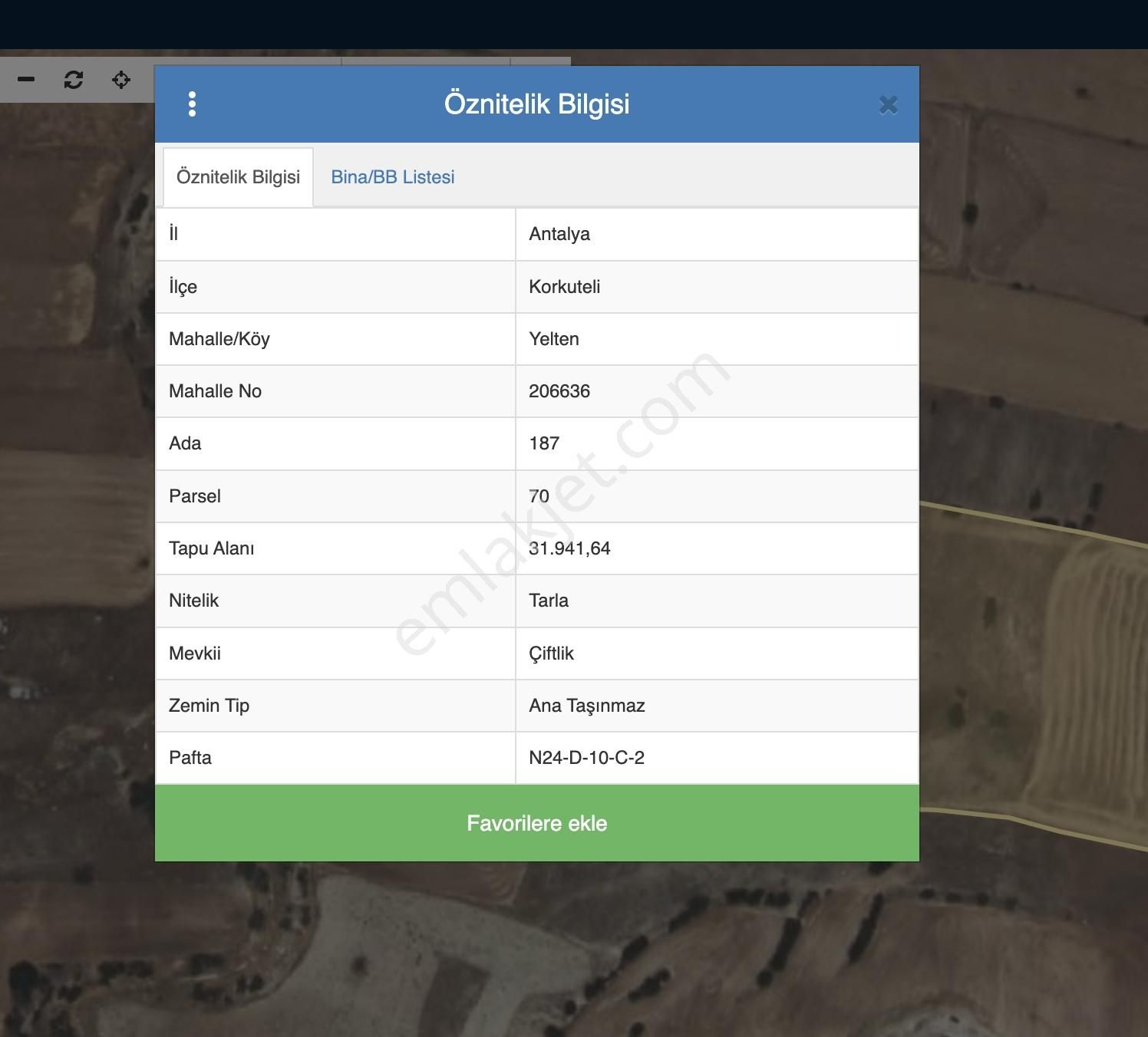This screenshot has height=1037, width=1148.
Task: Click the Tarla value in Nitelik row
Action: (549, 601)
